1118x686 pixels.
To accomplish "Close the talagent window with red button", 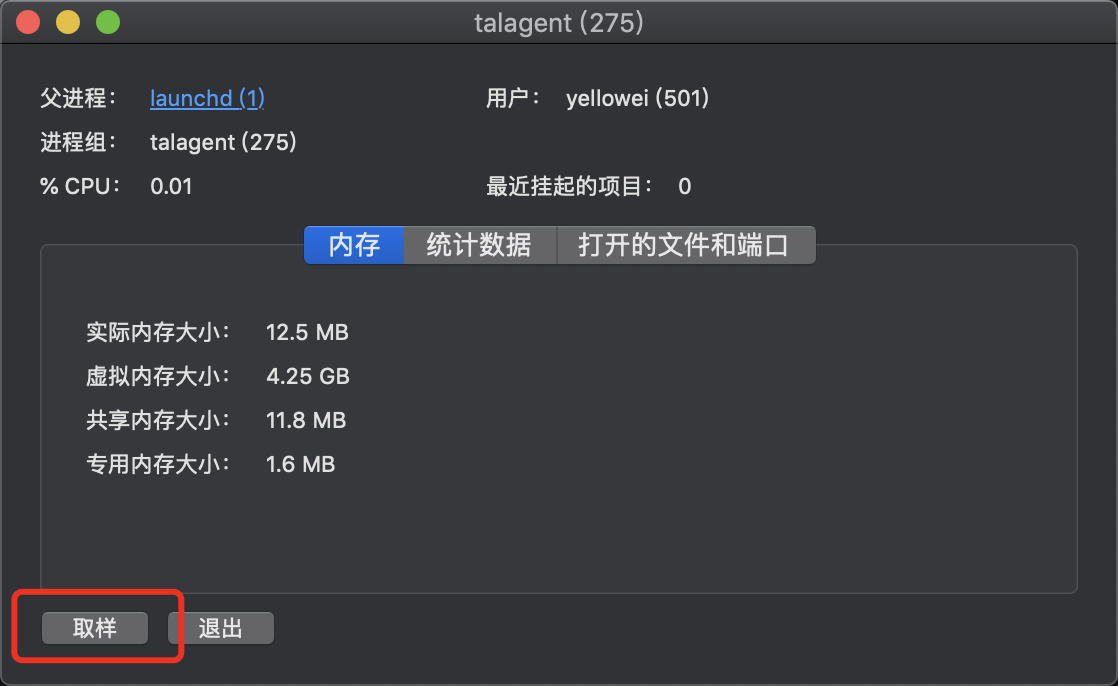I will pos(28,22).
